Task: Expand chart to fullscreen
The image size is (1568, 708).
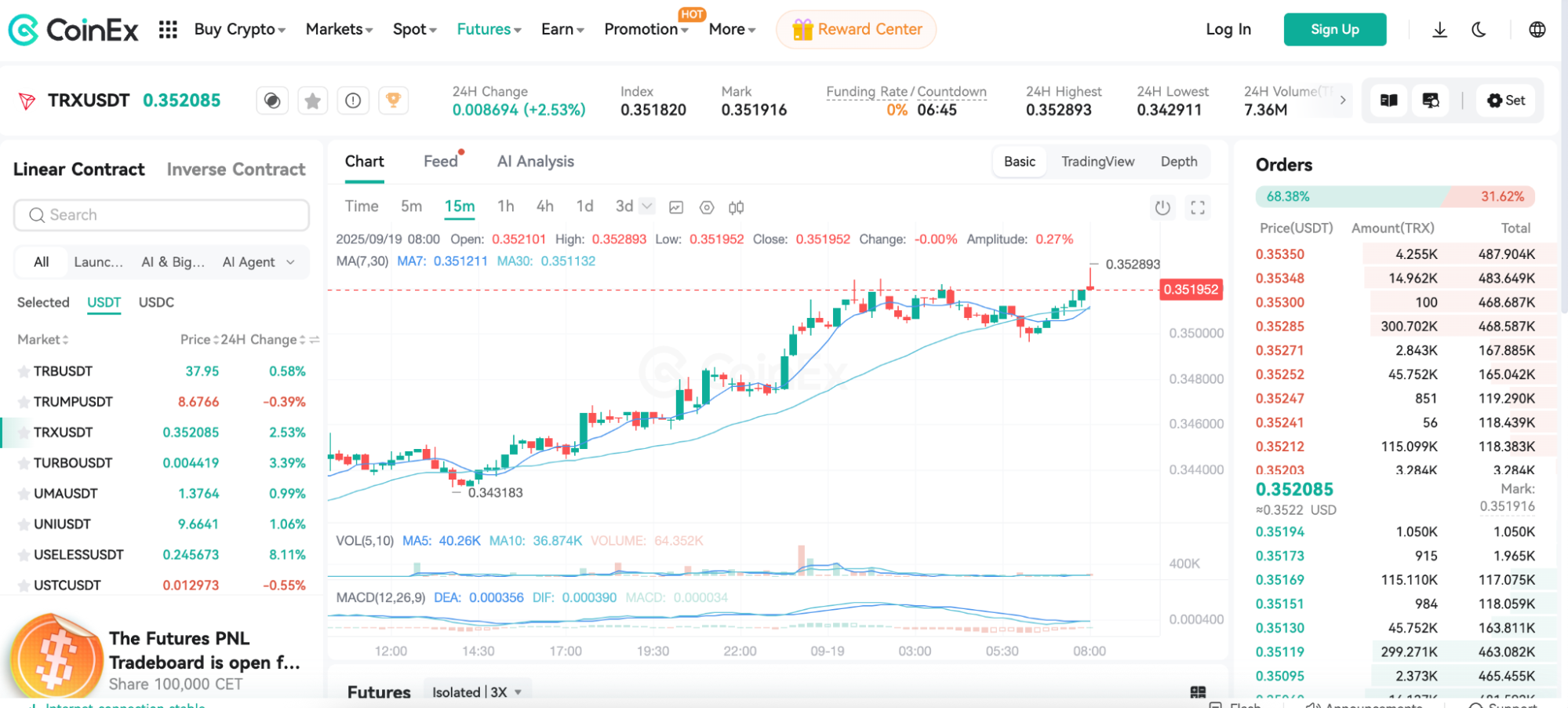Action: click(1198, 207)
